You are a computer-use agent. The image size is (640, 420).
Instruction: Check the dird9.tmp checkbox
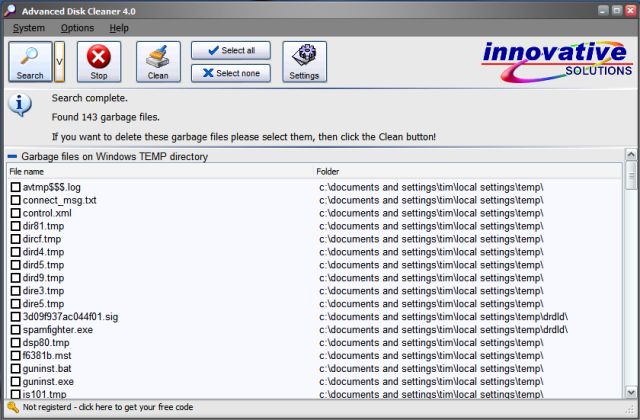(16, 278)
